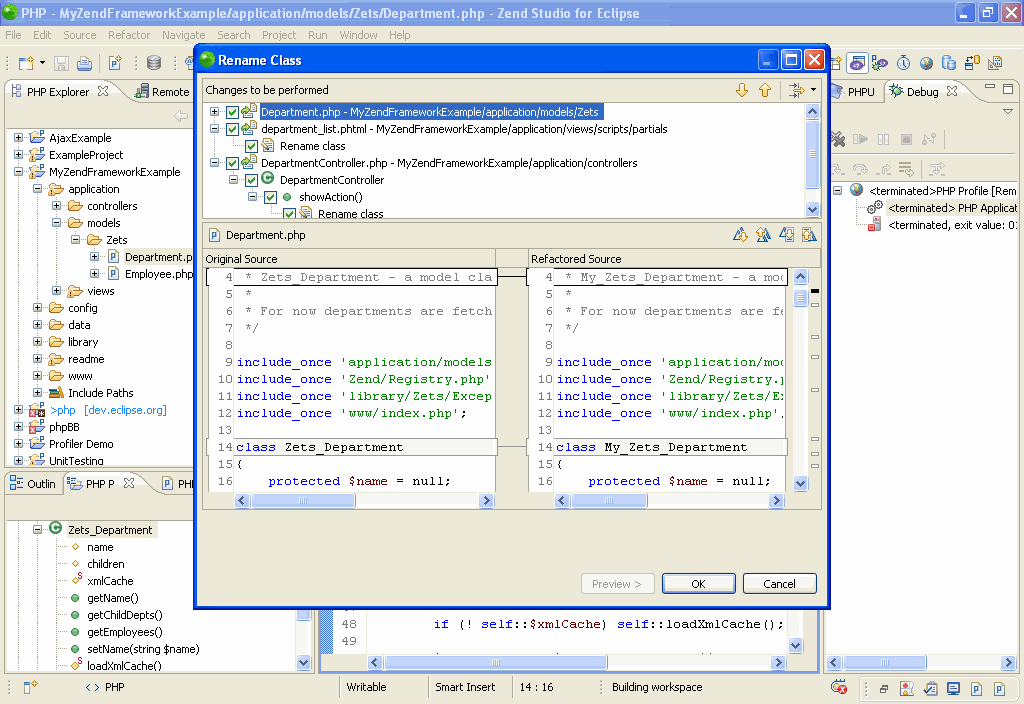Select next change down-arrow in Rename Class dialog
The width and height of the screenshot is (1024, 704).
pos(741,90)
